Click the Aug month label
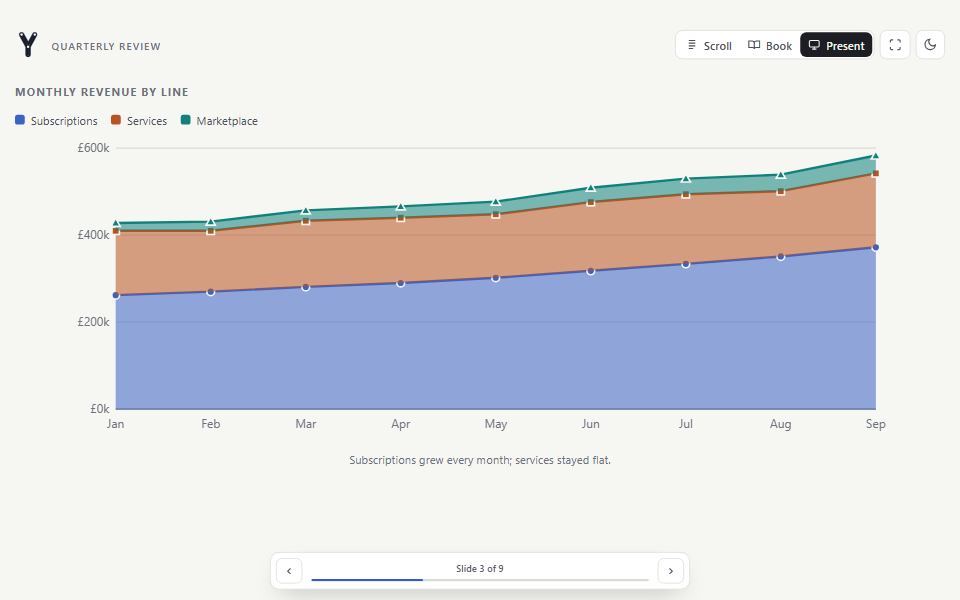The width and height of the screenshot is (960, 600). pos(781,424)
